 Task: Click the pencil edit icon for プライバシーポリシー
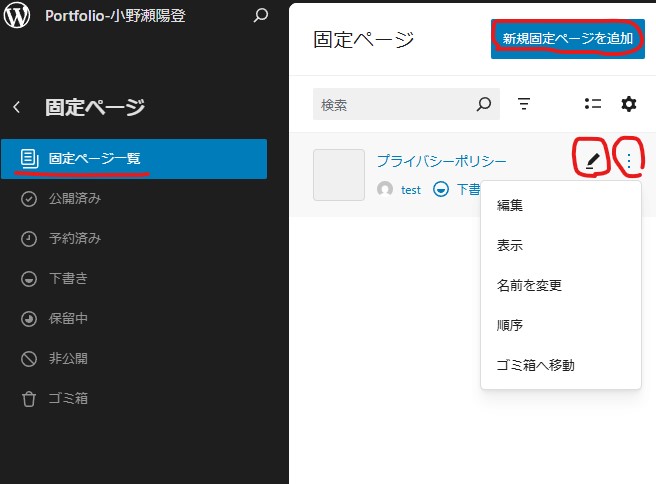tap(592, 160)
